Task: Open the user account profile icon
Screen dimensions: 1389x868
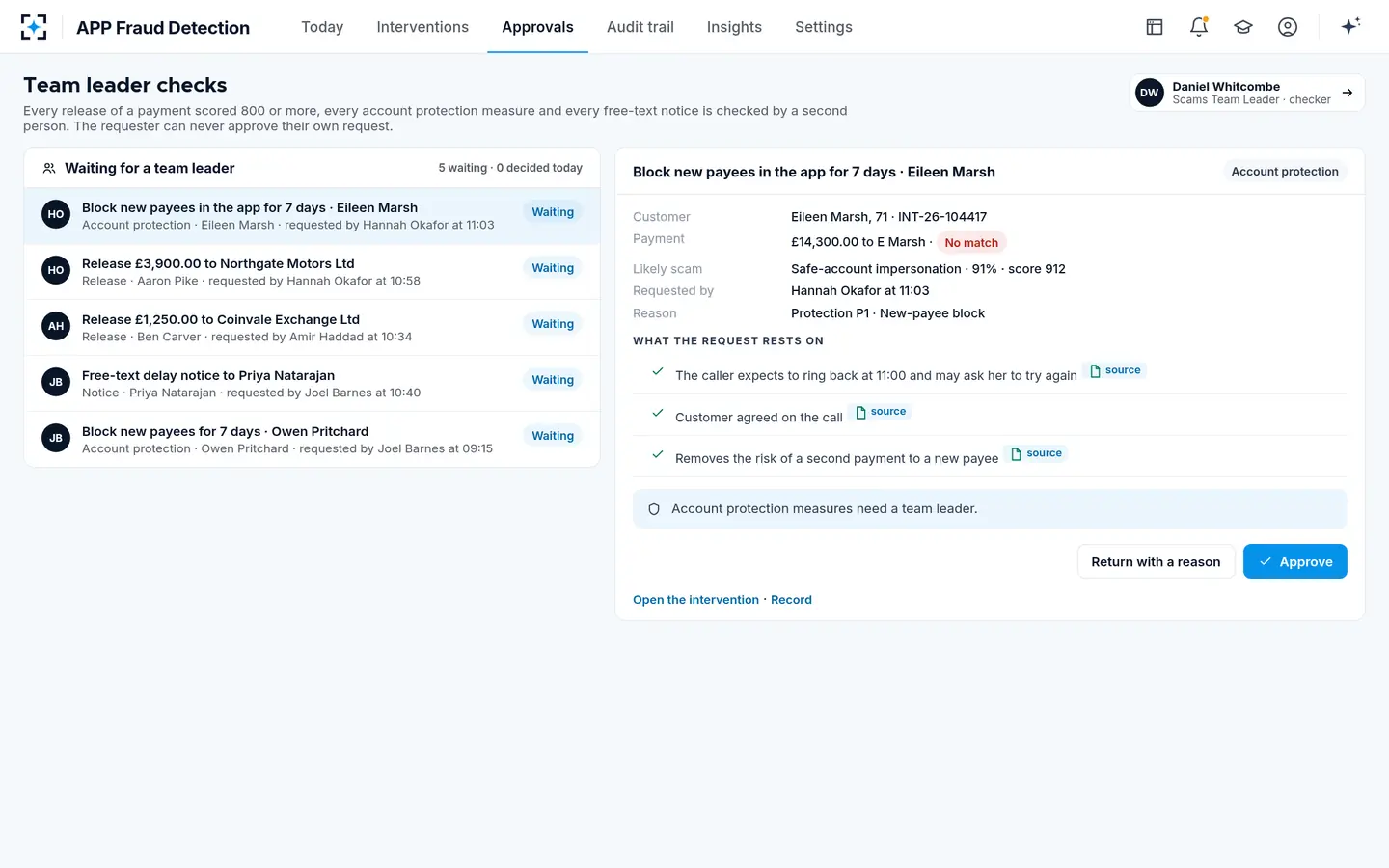Action: coord(1288,27)
